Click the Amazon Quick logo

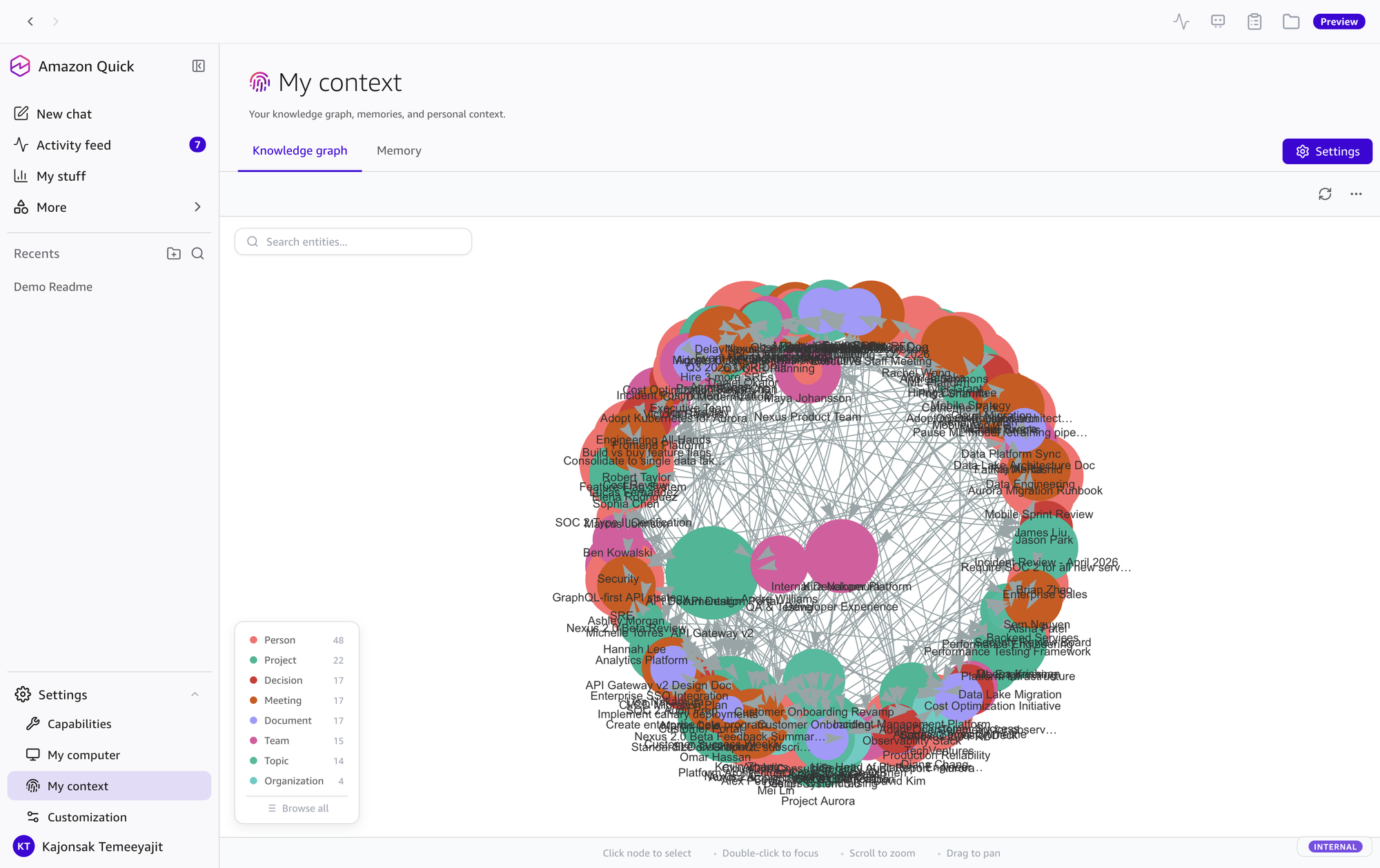point(21,66)
